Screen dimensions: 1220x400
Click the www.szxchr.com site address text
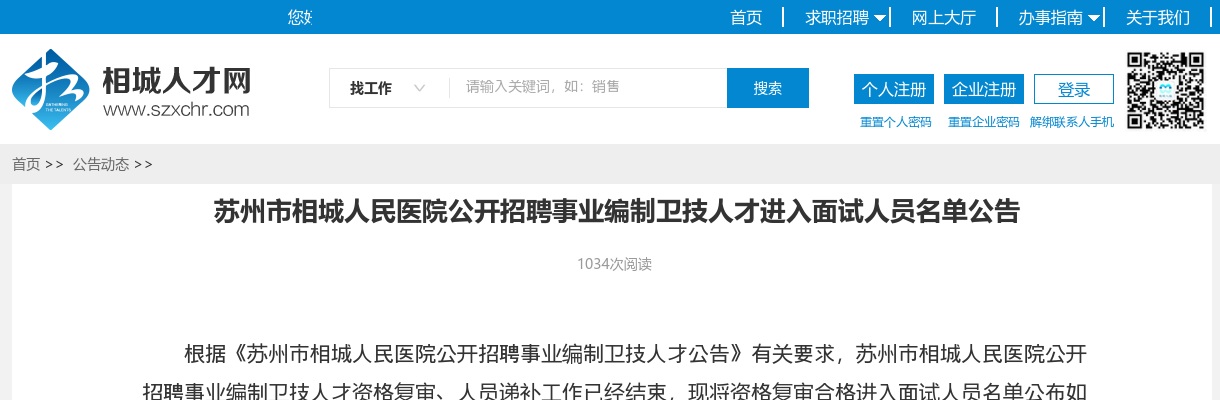tap(176, 109)
